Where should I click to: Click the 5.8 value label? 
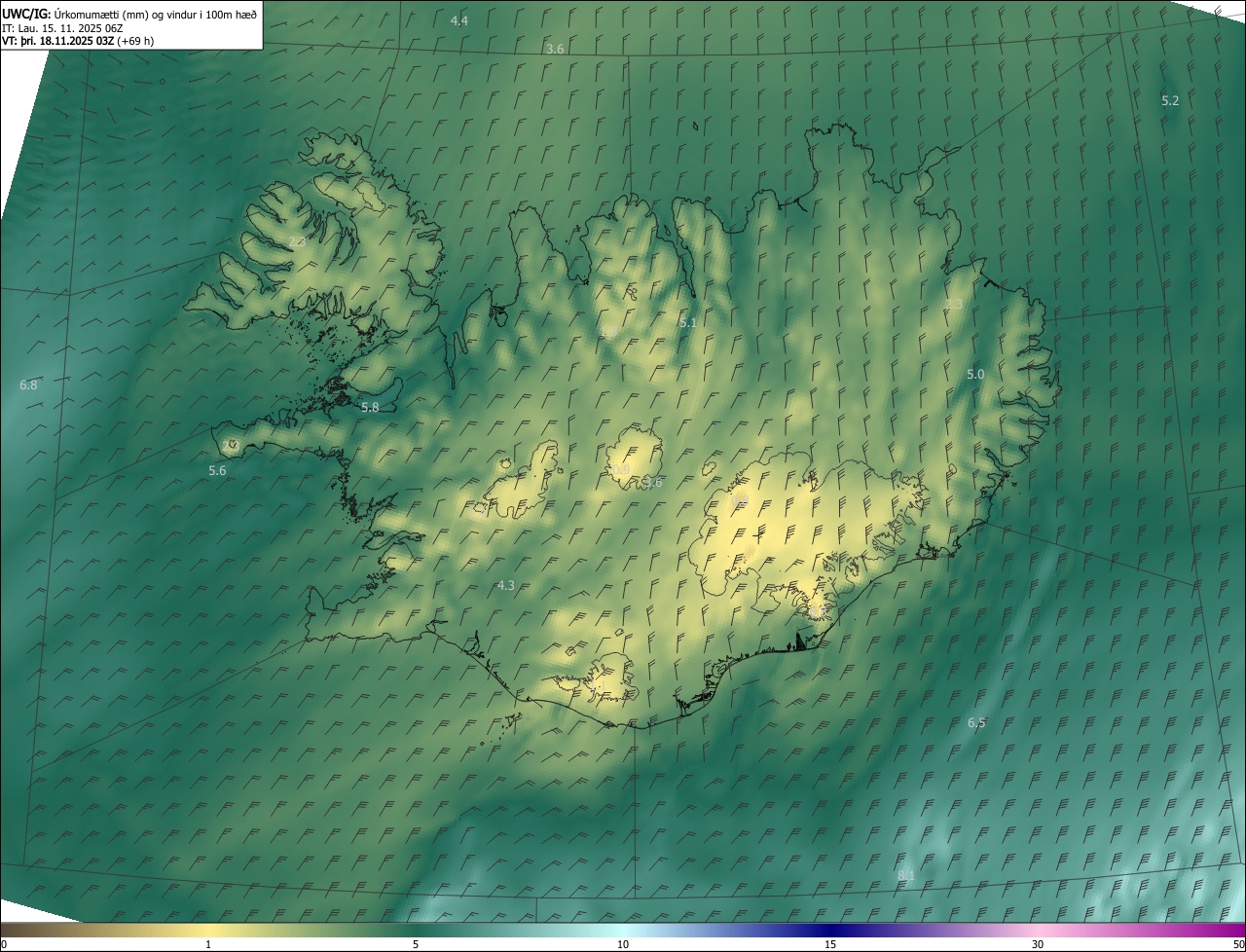(x=370, y=407)
